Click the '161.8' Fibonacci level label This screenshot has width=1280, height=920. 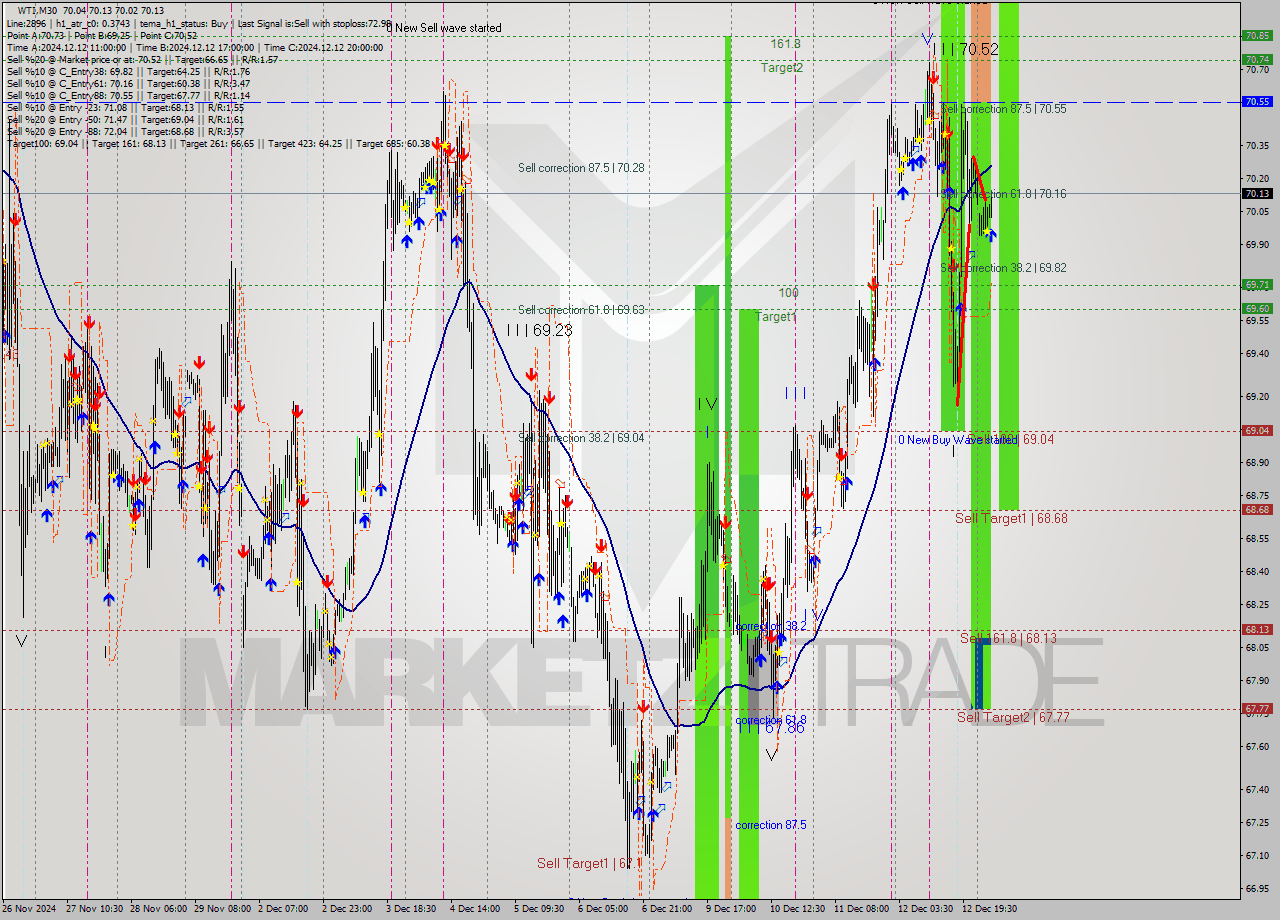pyautogui.click(x=785, y=44)
